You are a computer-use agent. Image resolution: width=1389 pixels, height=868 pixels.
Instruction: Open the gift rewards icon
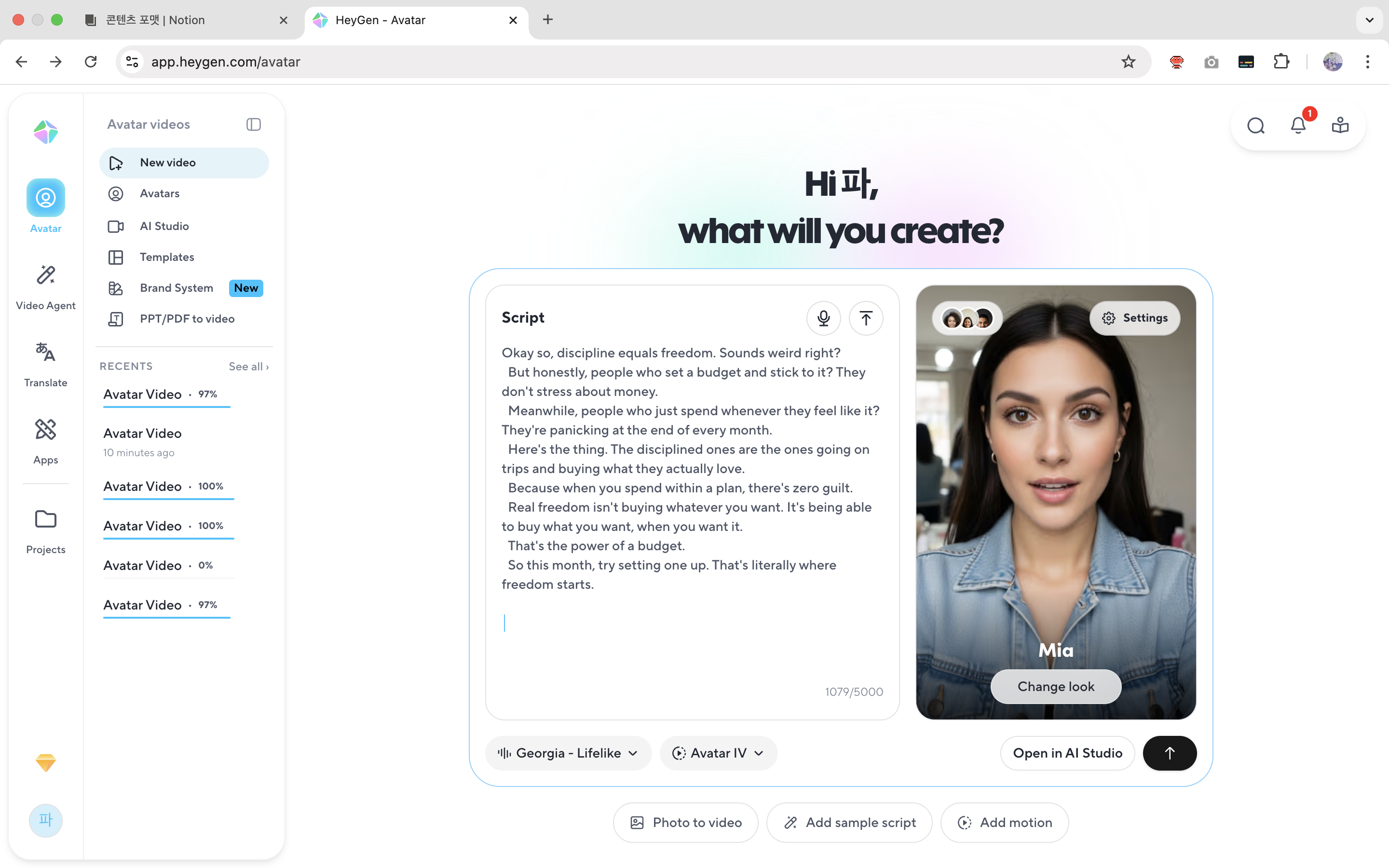point(1340,125)
